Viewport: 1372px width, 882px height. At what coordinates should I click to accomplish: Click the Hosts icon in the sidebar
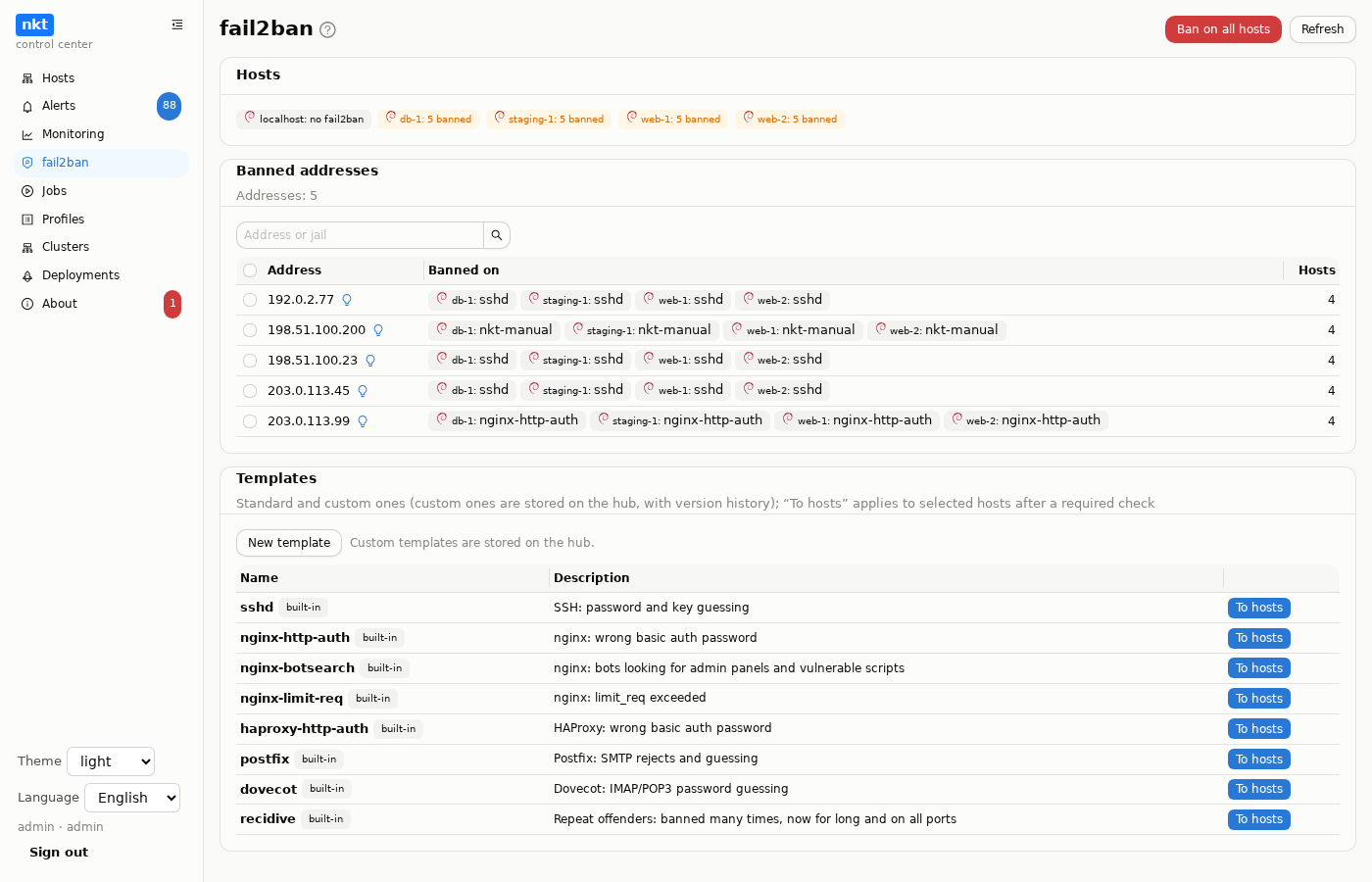pos(27,78)
